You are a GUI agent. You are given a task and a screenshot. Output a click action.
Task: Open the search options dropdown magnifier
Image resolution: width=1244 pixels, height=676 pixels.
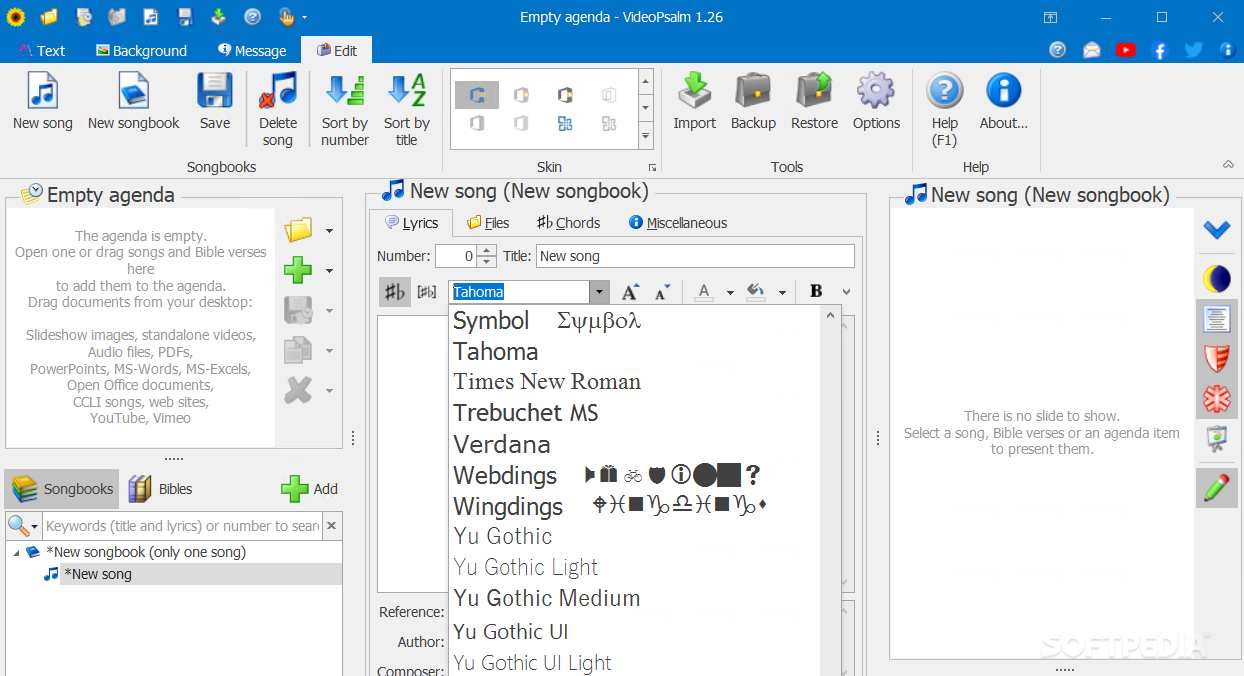click(23, 526)
